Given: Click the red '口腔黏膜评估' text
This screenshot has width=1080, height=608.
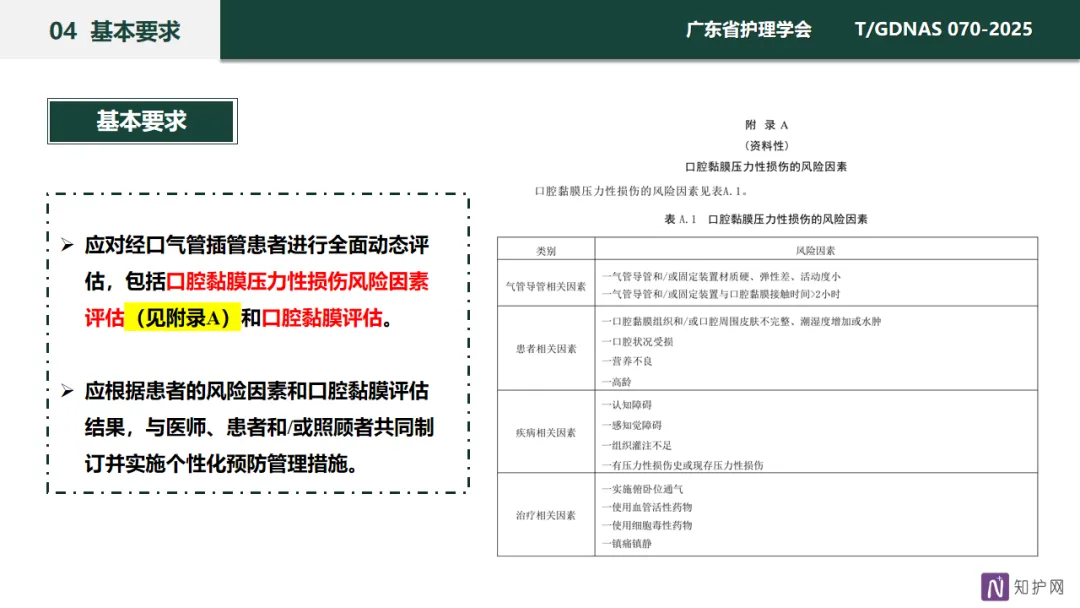Looking at the screenshot, I should point(322,317).
